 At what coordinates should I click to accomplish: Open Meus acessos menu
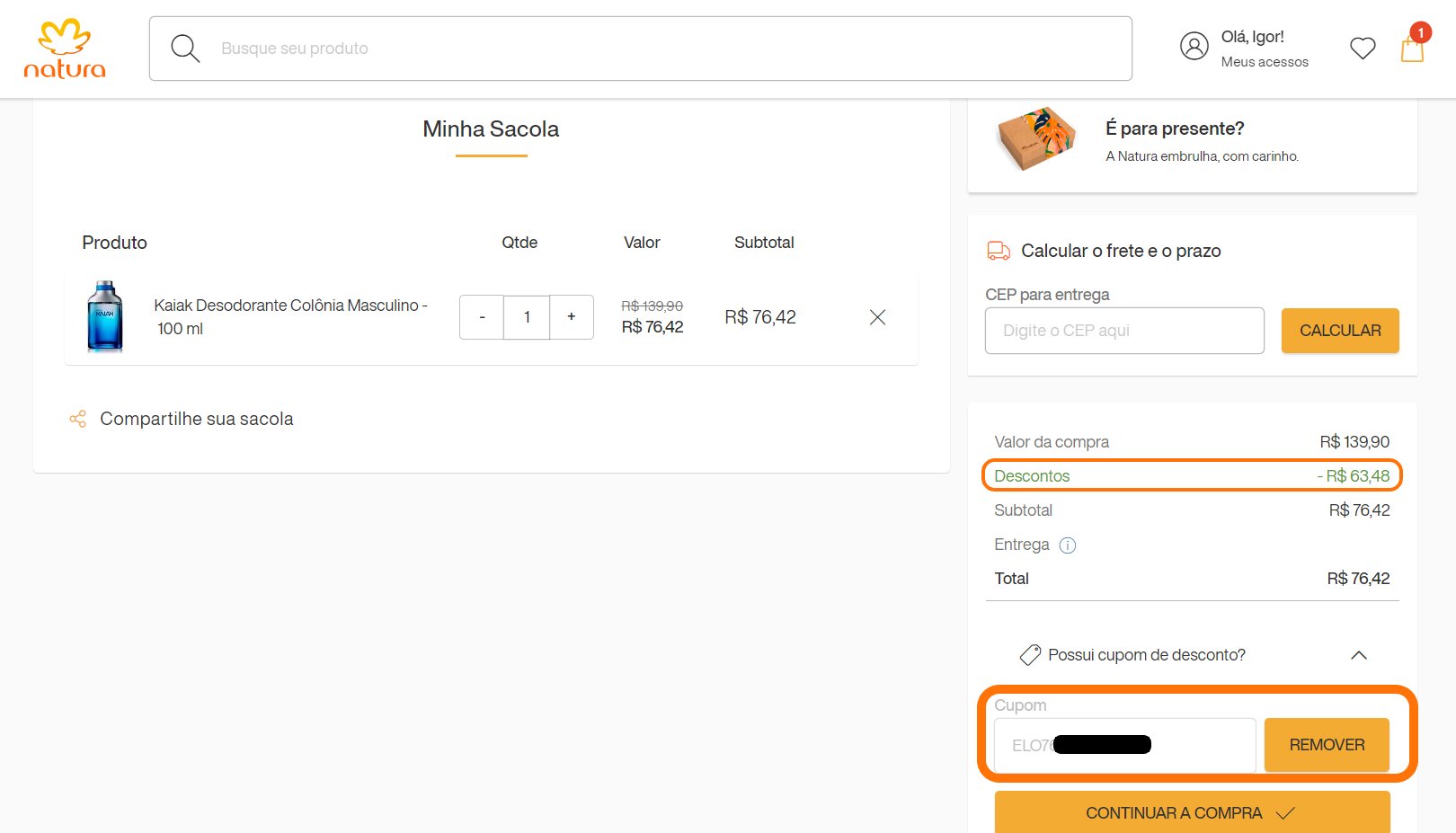(1265, 62)
